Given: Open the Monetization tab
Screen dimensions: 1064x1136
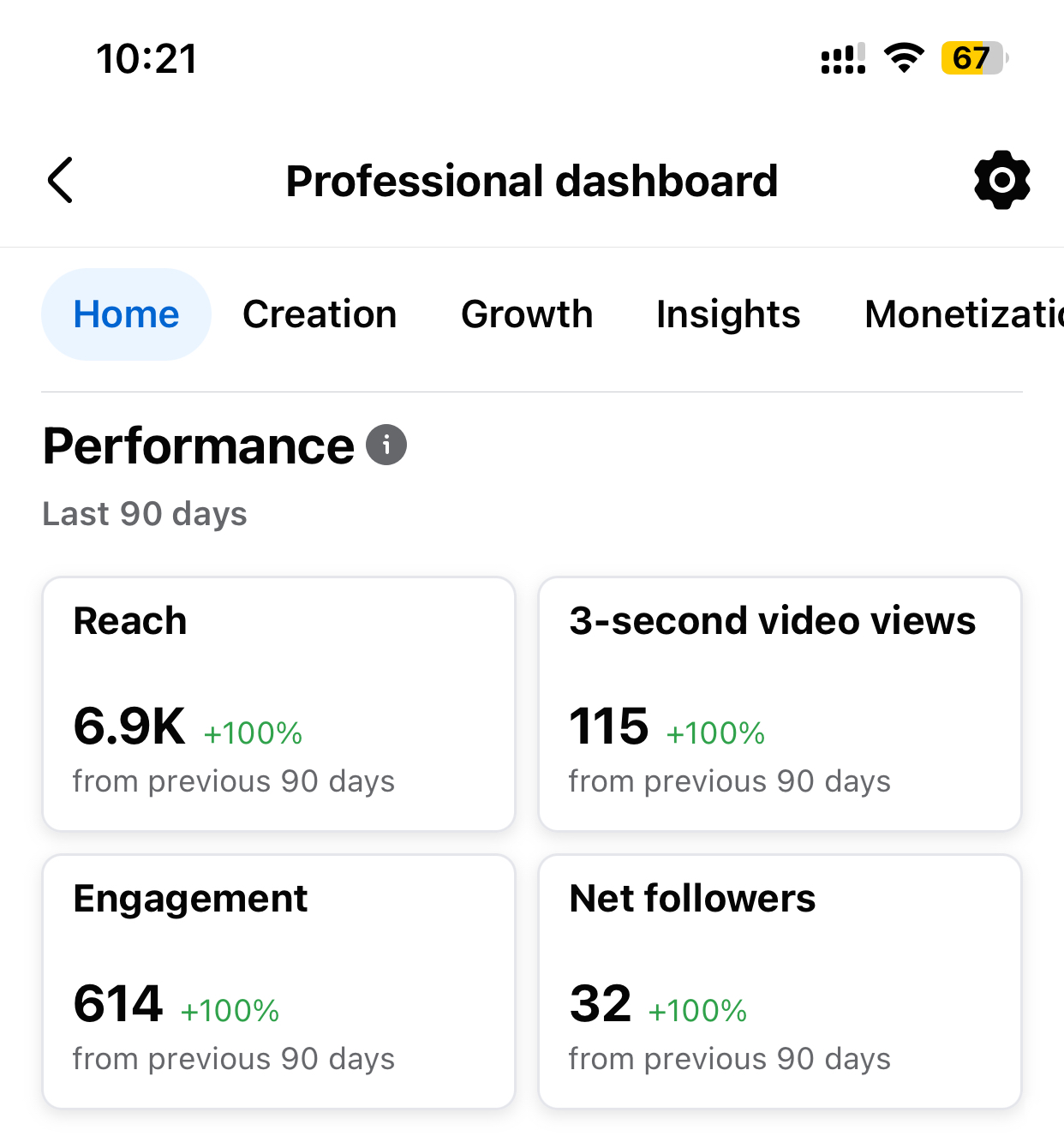Looking at the screenshot, I should pyautogui.click(x=963, y=314).
